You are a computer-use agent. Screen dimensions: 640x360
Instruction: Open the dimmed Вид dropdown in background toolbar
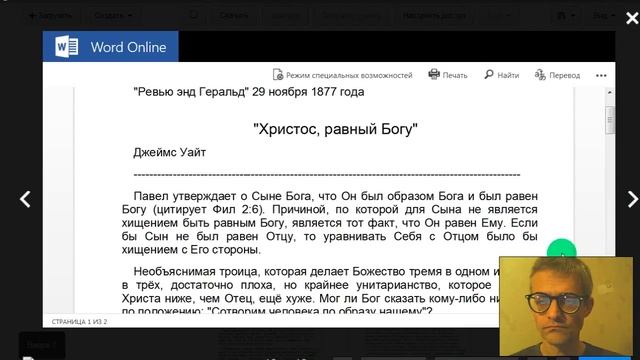tap(603, 16)
